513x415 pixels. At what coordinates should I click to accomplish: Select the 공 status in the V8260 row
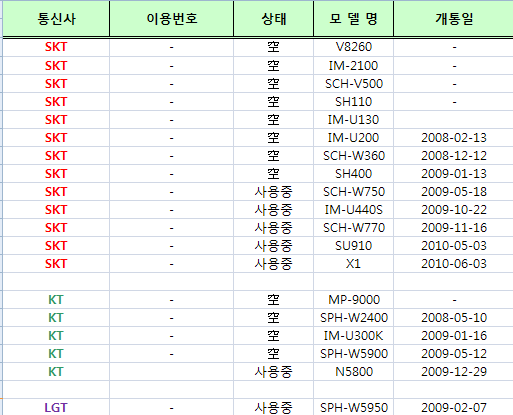coord(274,47)
